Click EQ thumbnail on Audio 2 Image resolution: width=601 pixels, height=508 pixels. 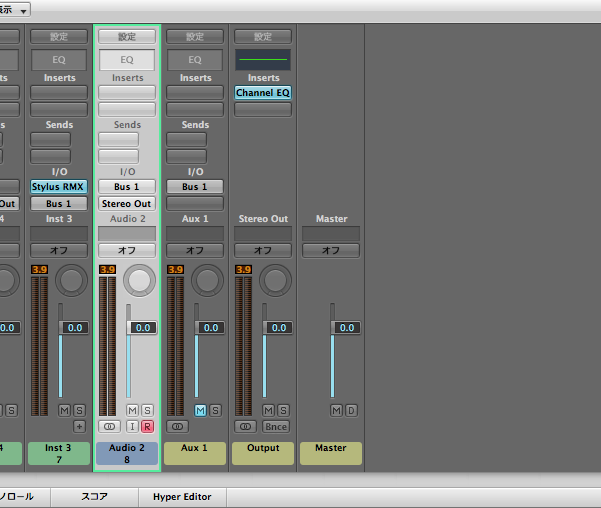pyautogui.click(x=127, y=59)
